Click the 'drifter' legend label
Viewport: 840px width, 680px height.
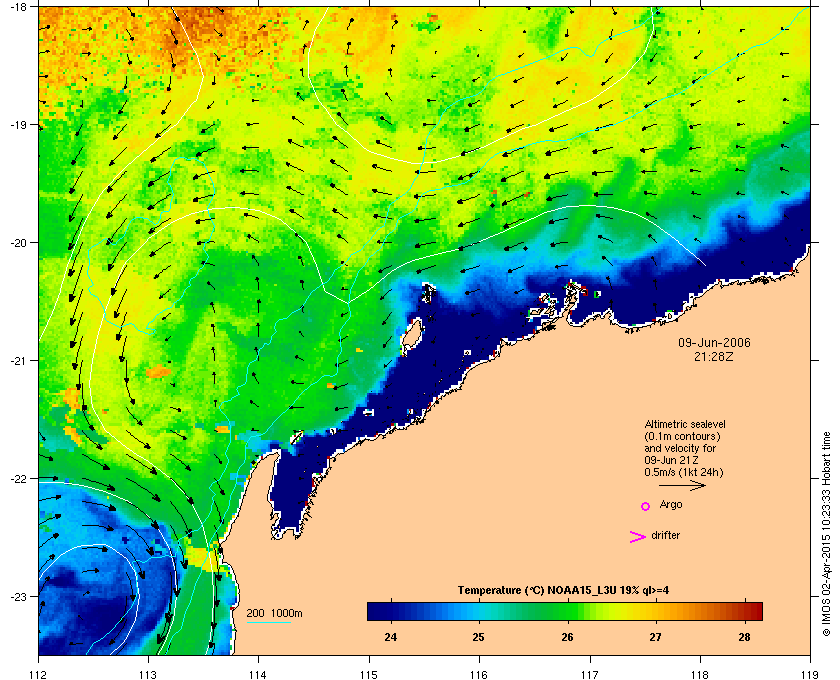(665, 535)
